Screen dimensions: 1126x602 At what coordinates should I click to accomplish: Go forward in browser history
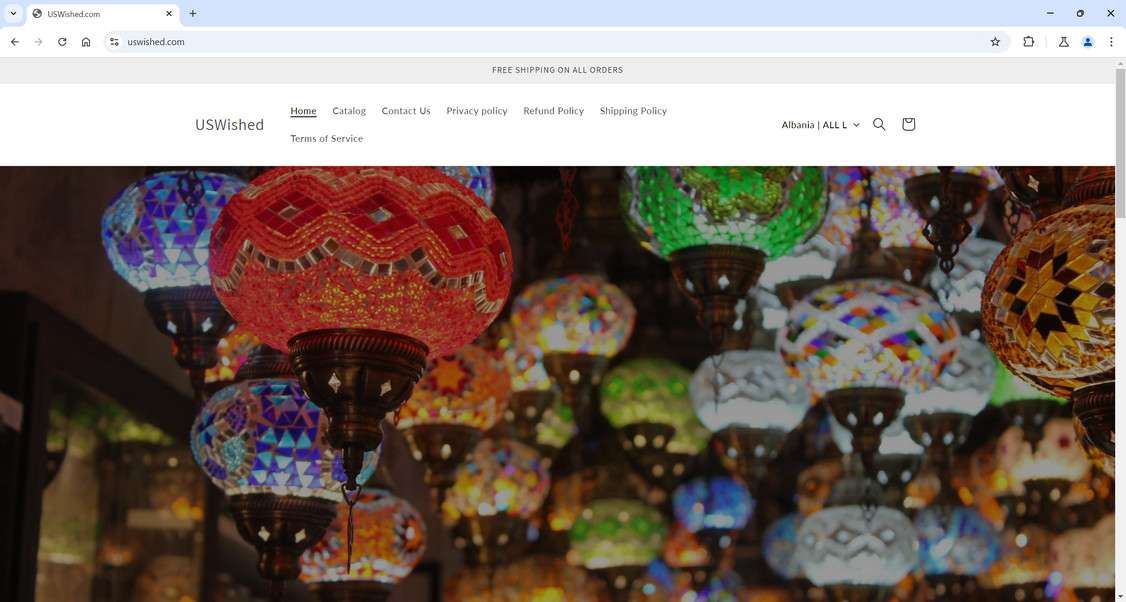click(39, 42)
